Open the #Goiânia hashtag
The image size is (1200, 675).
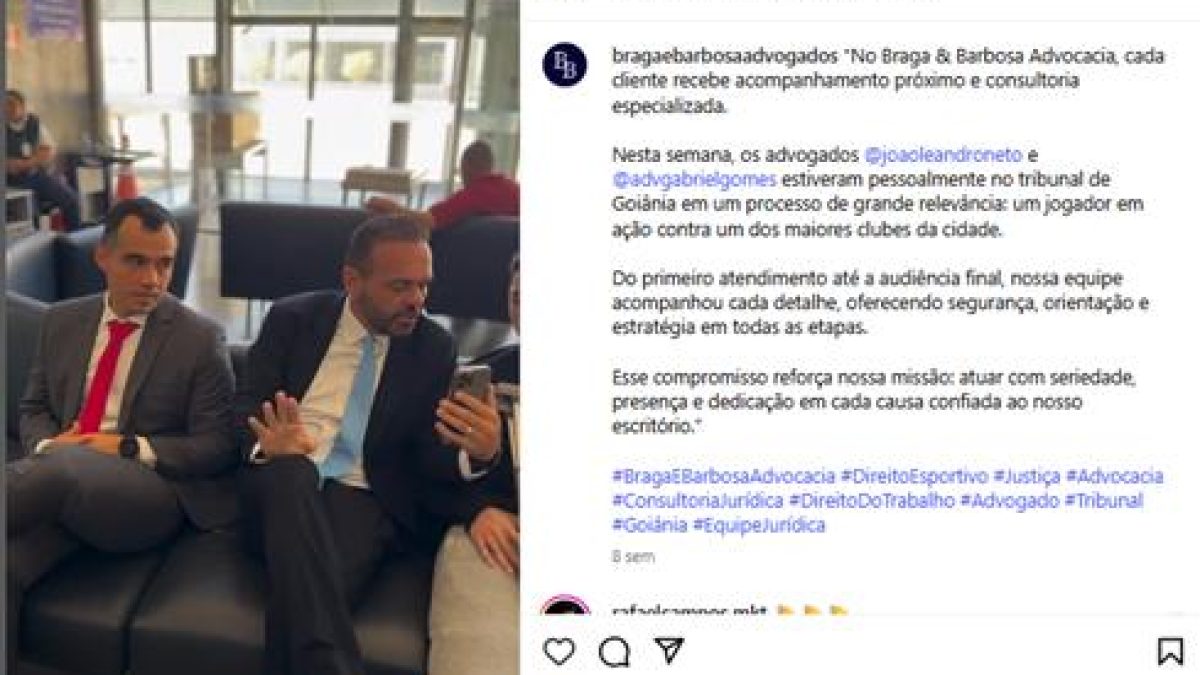pos(649,526)
